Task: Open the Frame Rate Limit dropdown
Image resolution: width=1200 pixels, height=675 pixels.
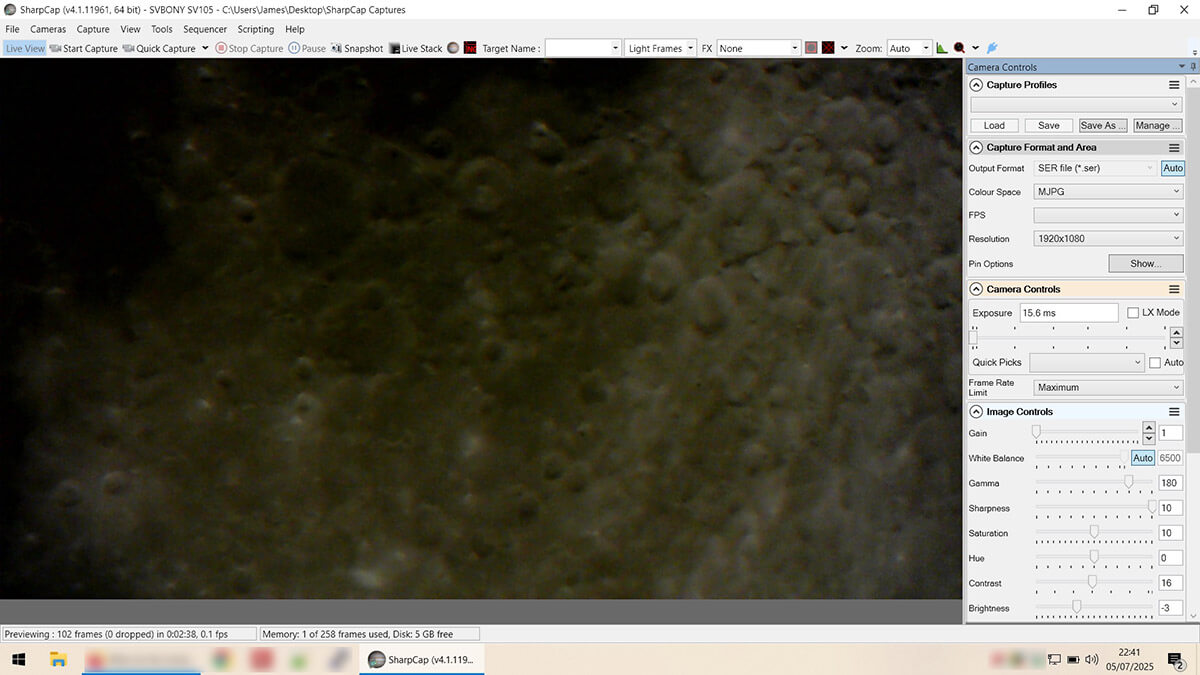Action: (1108, 387)
